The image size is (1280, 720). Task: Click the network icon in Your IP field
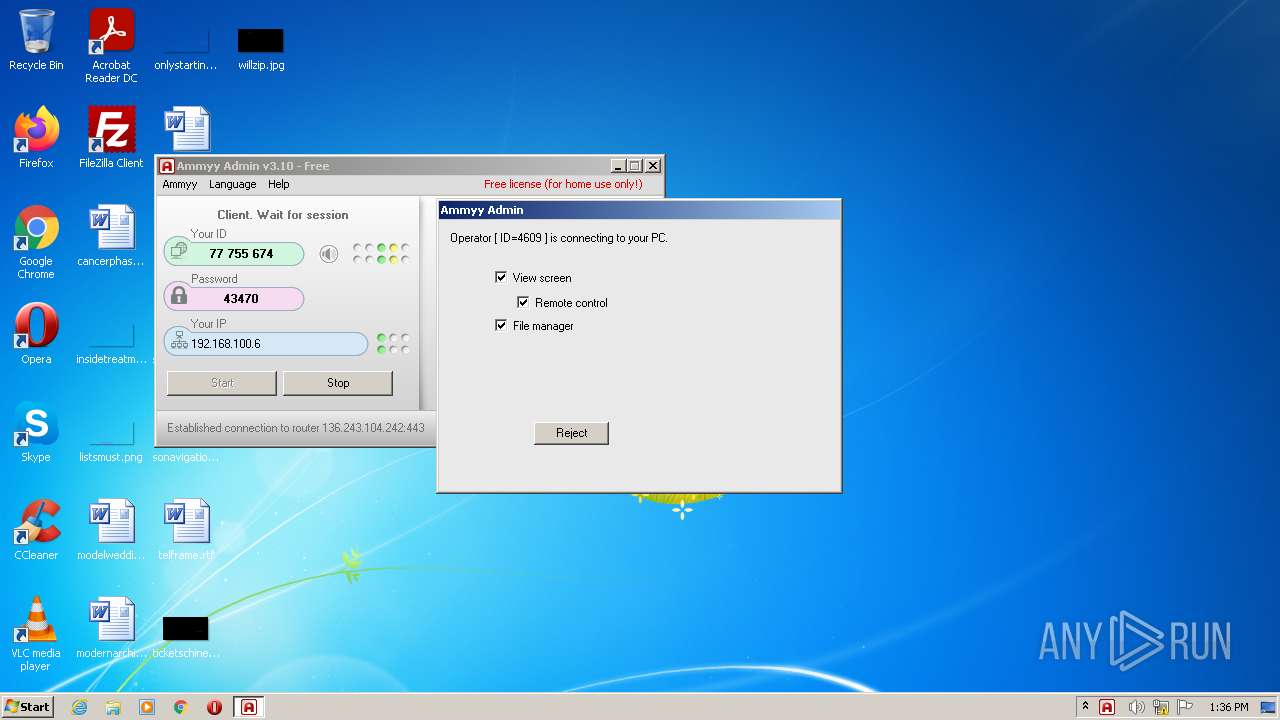tap(179, 342)
